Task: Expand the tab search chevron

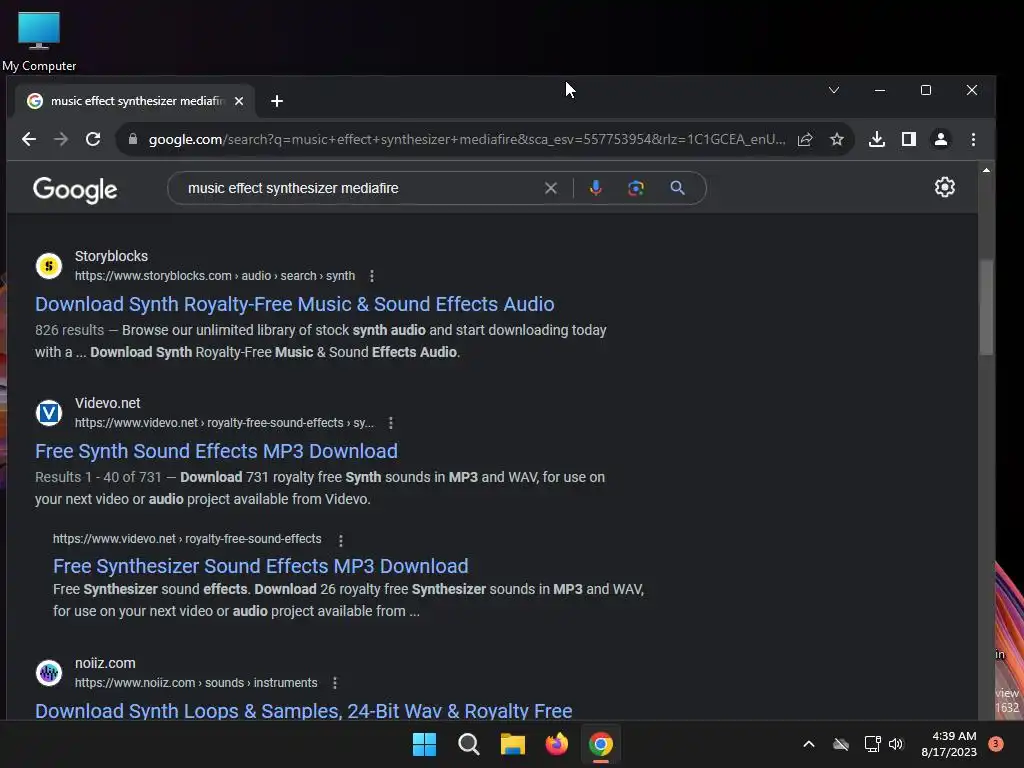Action: tap(834, 90)
